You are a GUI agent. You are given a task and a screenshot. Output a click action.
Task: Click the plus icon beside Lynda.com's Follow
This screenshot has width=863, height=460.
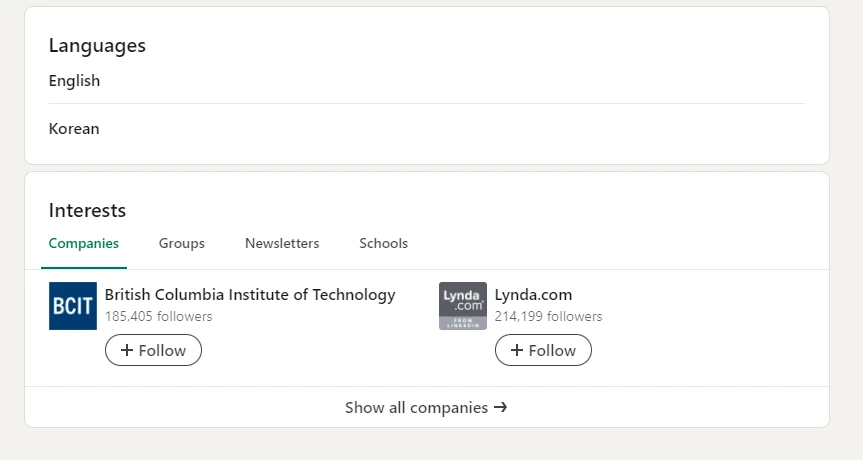coord(517,350)
